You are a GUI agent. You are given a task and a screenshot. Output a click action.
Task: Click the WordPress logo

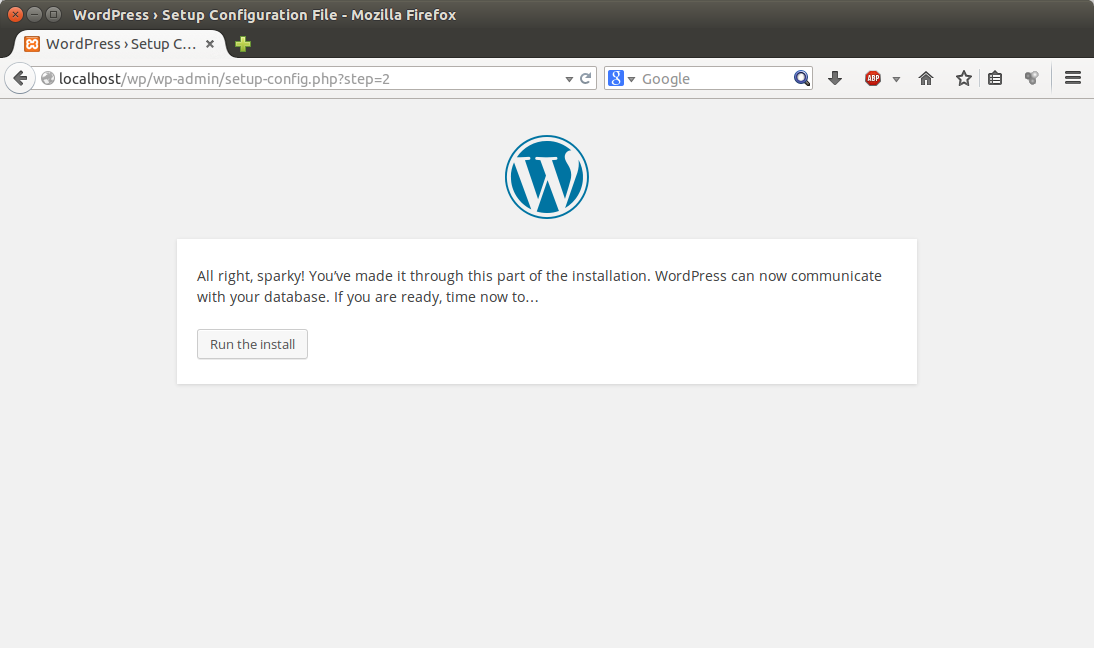click(x=546, y=177)
